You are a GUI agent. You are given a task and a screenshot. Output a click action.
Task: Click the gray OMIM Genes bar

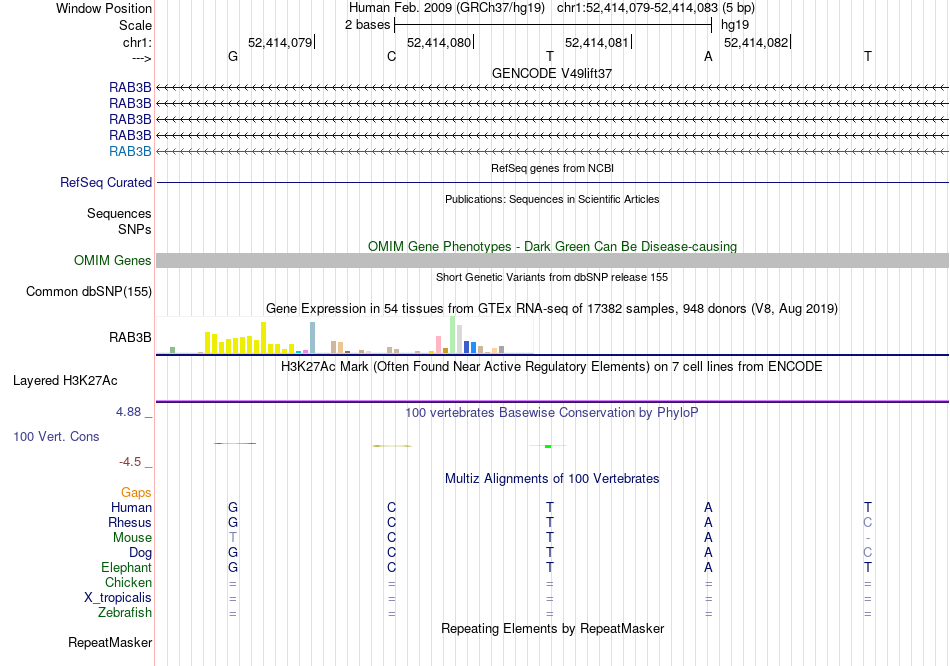coord(552,261)
